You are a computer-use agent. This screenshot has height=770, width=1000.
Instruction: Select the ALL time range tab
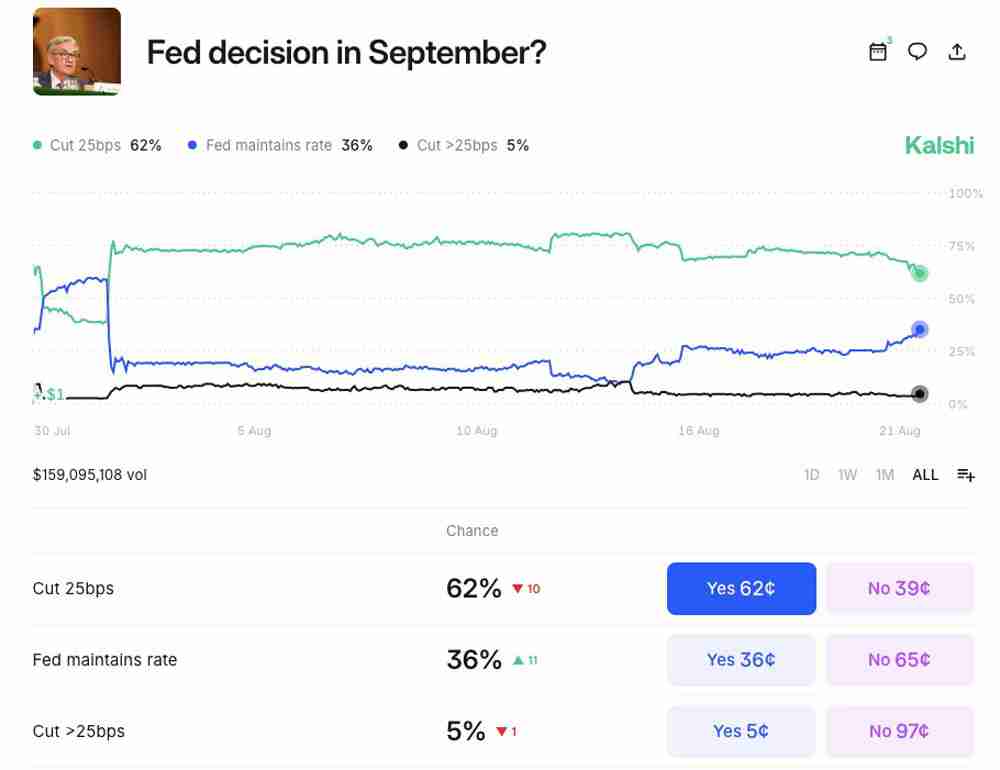click(x=925, y=475)
